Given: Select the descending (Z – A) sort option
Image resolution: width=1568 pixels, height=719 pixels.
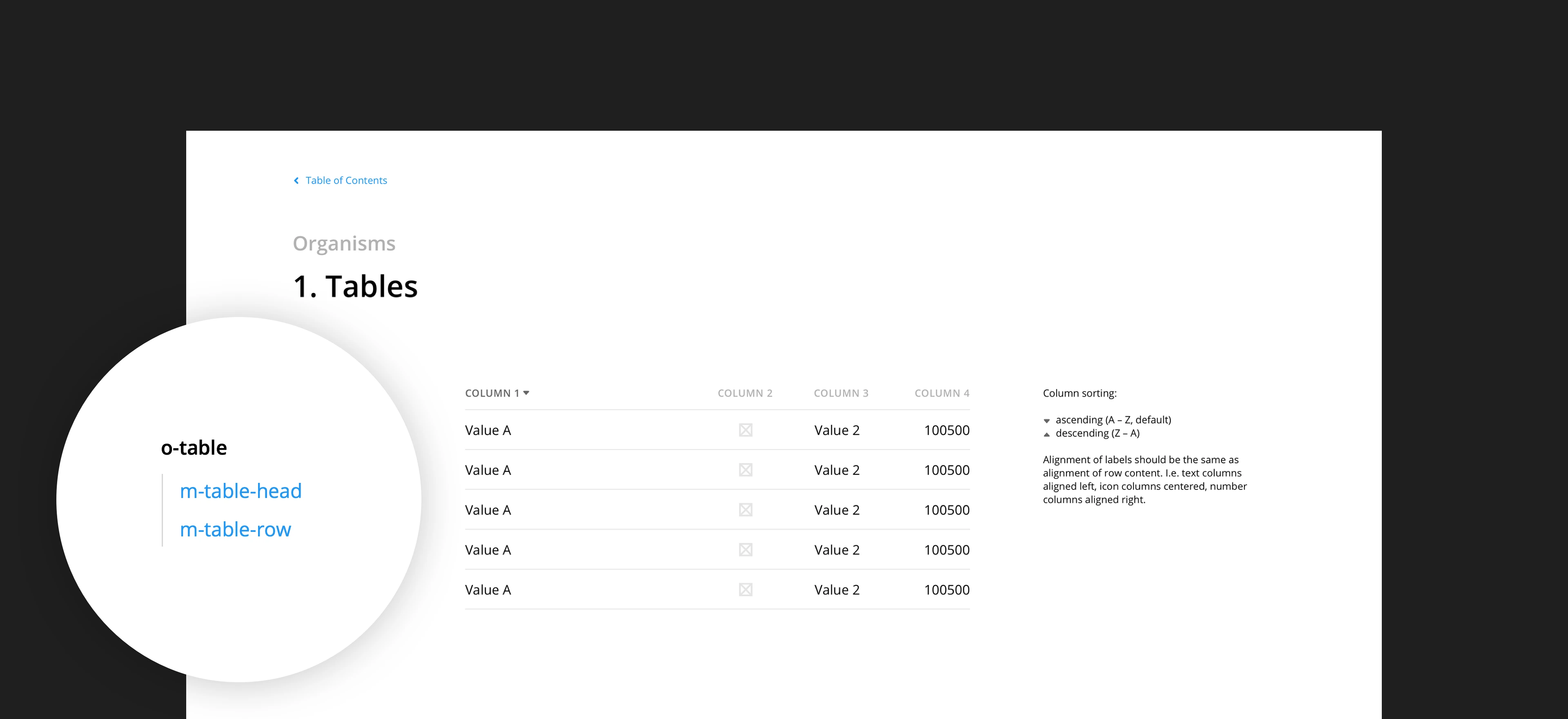Looking at the screenshot, I should (1097, 433).
